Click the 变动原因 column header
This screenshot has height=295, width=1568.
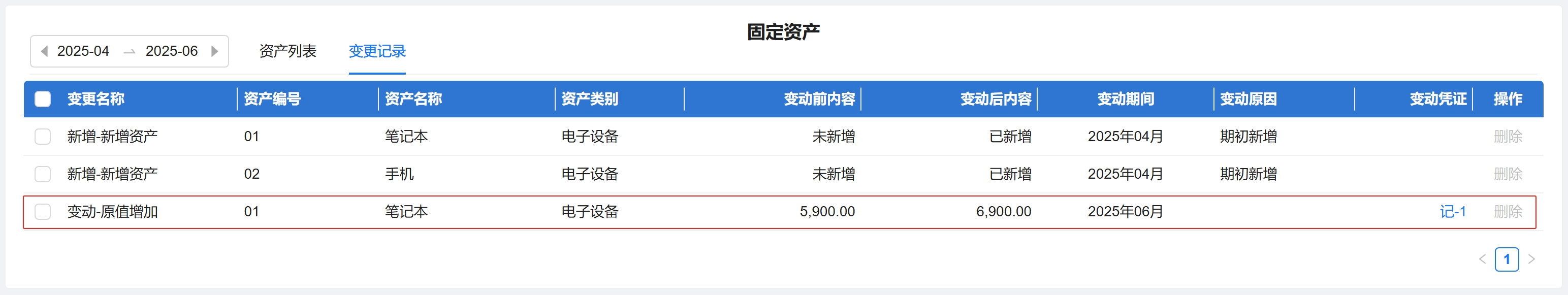[1248, 99]
